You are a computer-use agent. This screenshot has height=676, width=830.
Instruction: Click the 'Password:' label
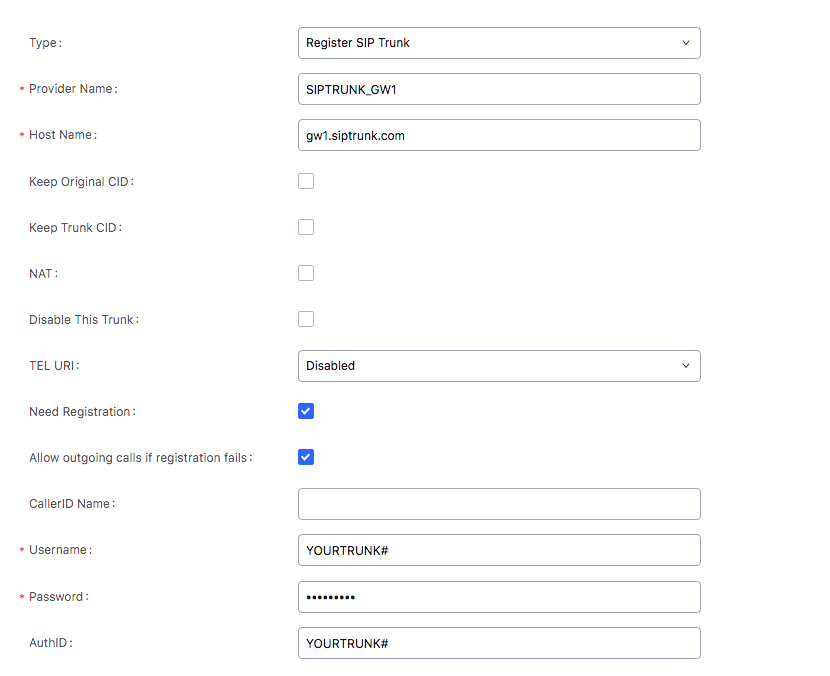(x=59, y=597)
